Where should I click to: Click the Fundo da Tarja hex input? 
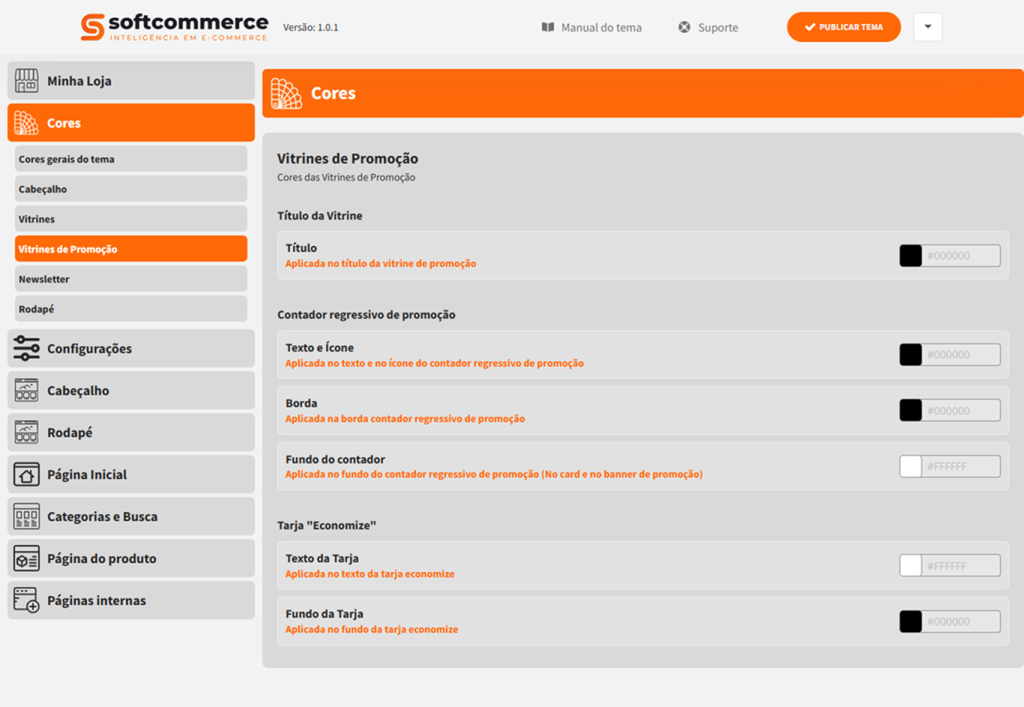pos(961,621)
